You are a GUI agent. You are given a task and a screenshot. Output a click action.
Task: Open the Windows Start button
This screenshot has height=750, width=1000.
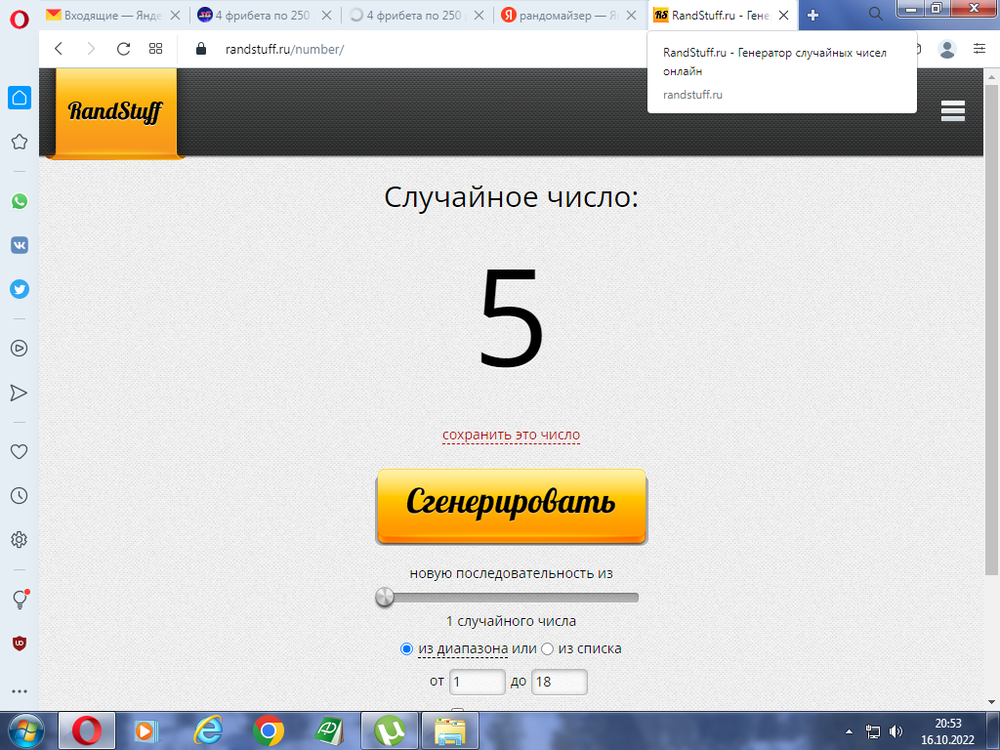(27, 731)
